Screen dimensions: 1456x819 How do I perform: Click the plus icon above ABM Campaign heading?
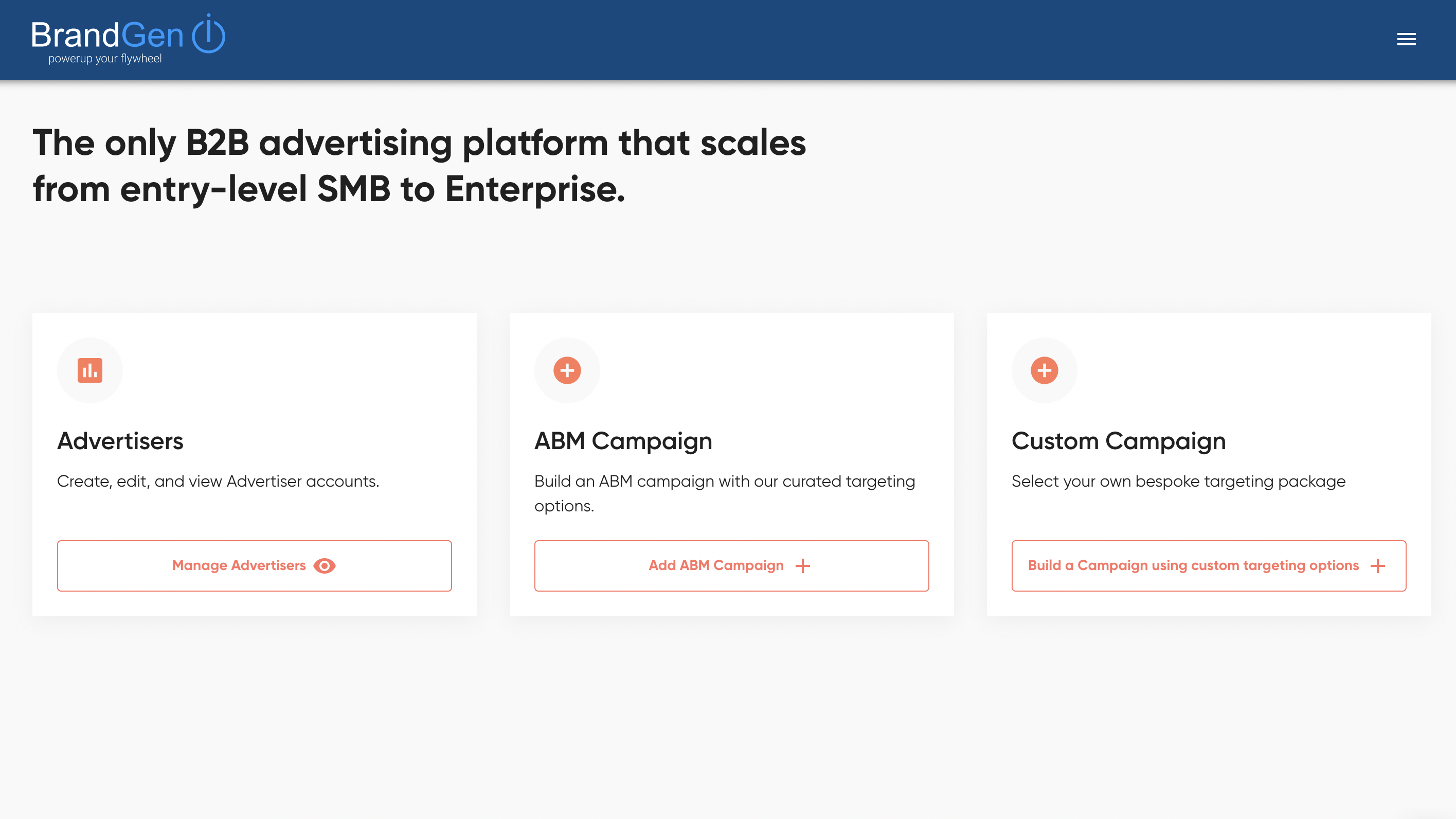pos(567,370)
